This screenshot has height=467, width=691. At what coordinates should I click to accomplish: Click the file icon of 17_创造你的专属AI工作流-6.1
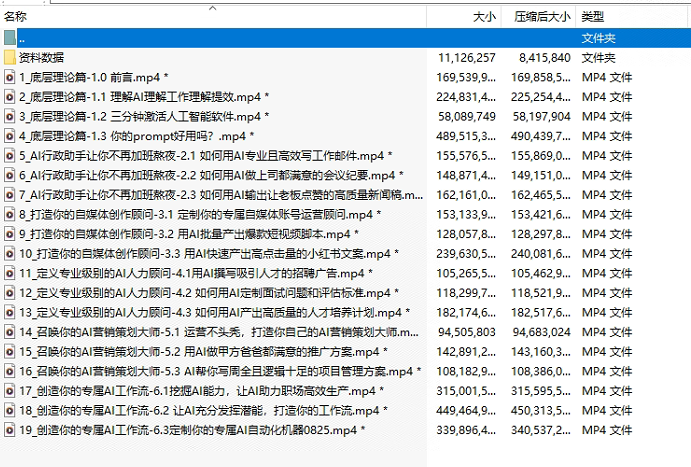pyautogui.click(x=10, y=391)
